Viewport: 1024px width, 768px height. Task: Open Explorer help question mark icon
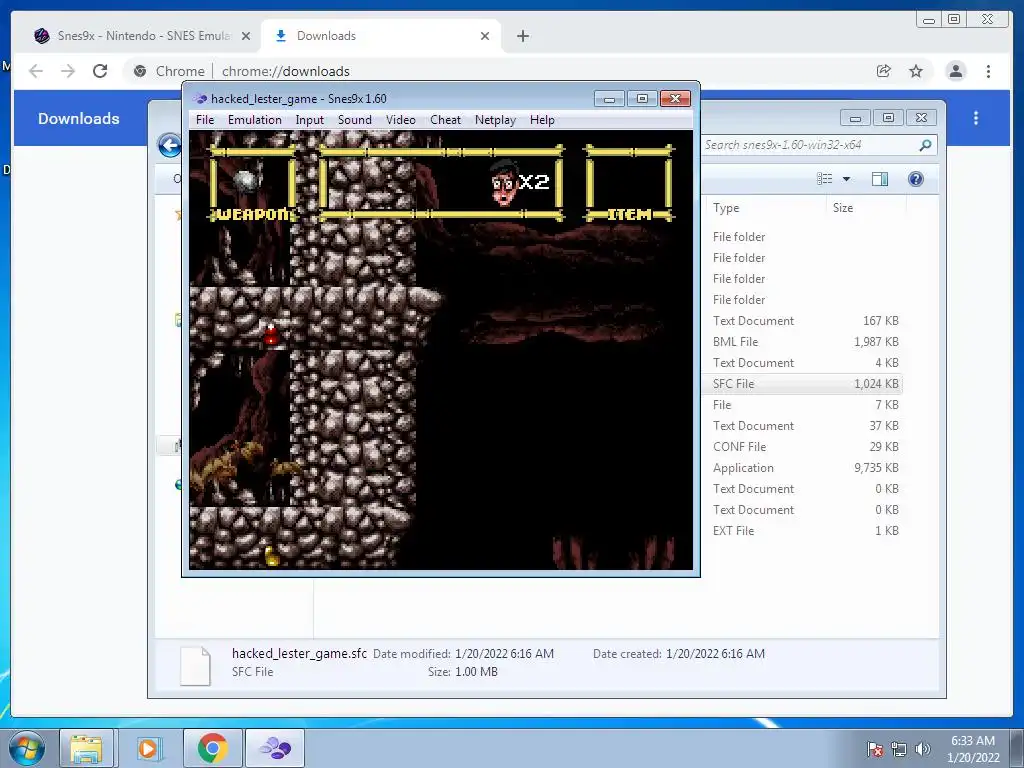(916, 179)
